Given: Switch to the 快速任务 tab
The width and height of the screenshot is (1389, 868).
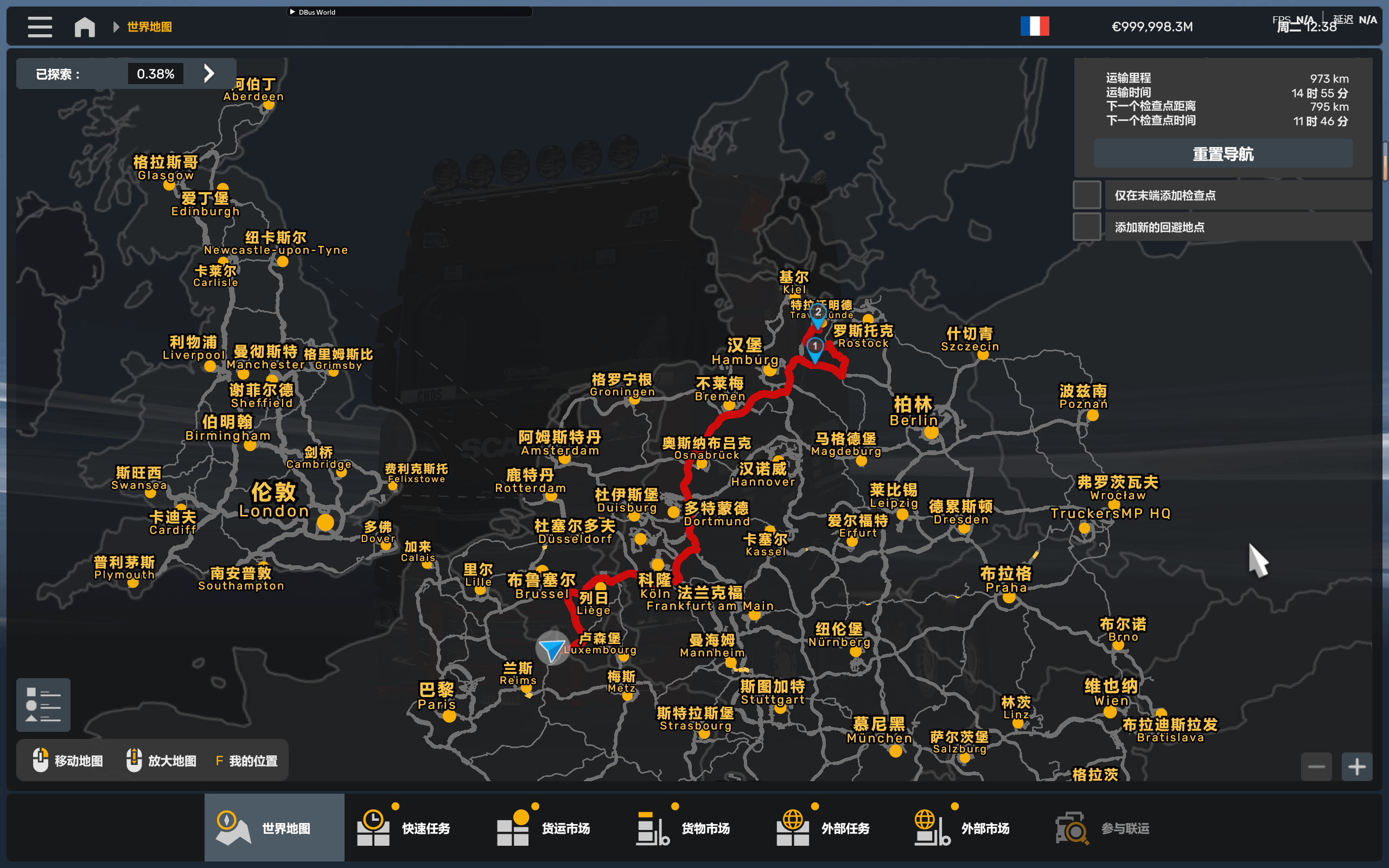Looking at the screenshot, I should 413,828.
